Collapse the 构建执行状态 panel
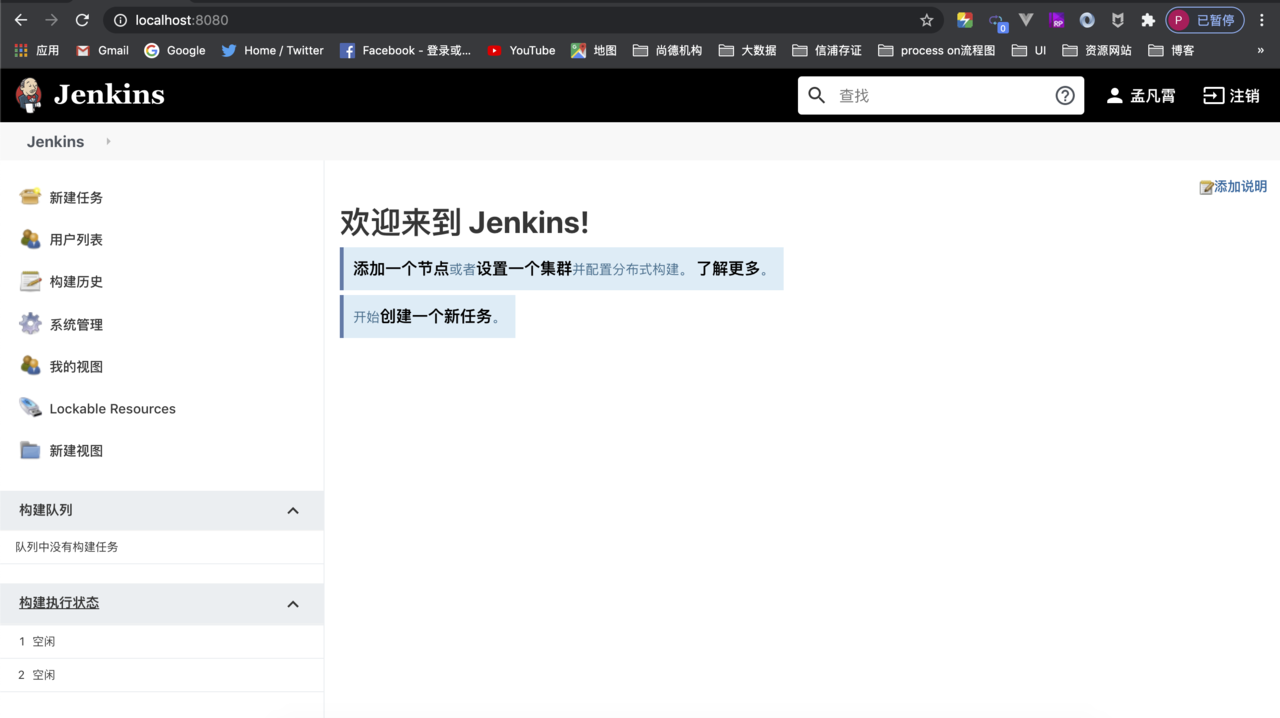The height and width of the screenshot is (718, 1280). coord(293,604)
